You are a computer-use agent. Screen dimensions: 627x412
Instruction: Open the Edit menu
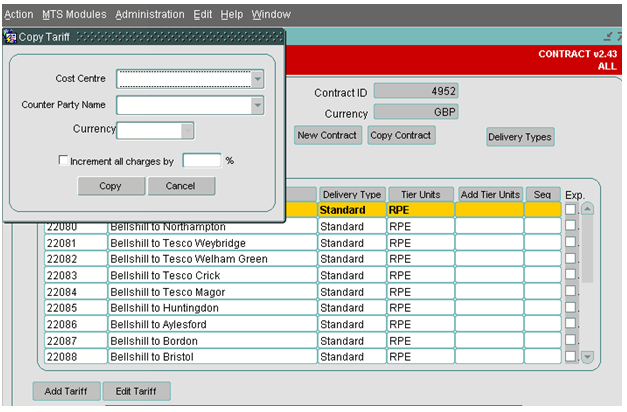click(203, 14)
